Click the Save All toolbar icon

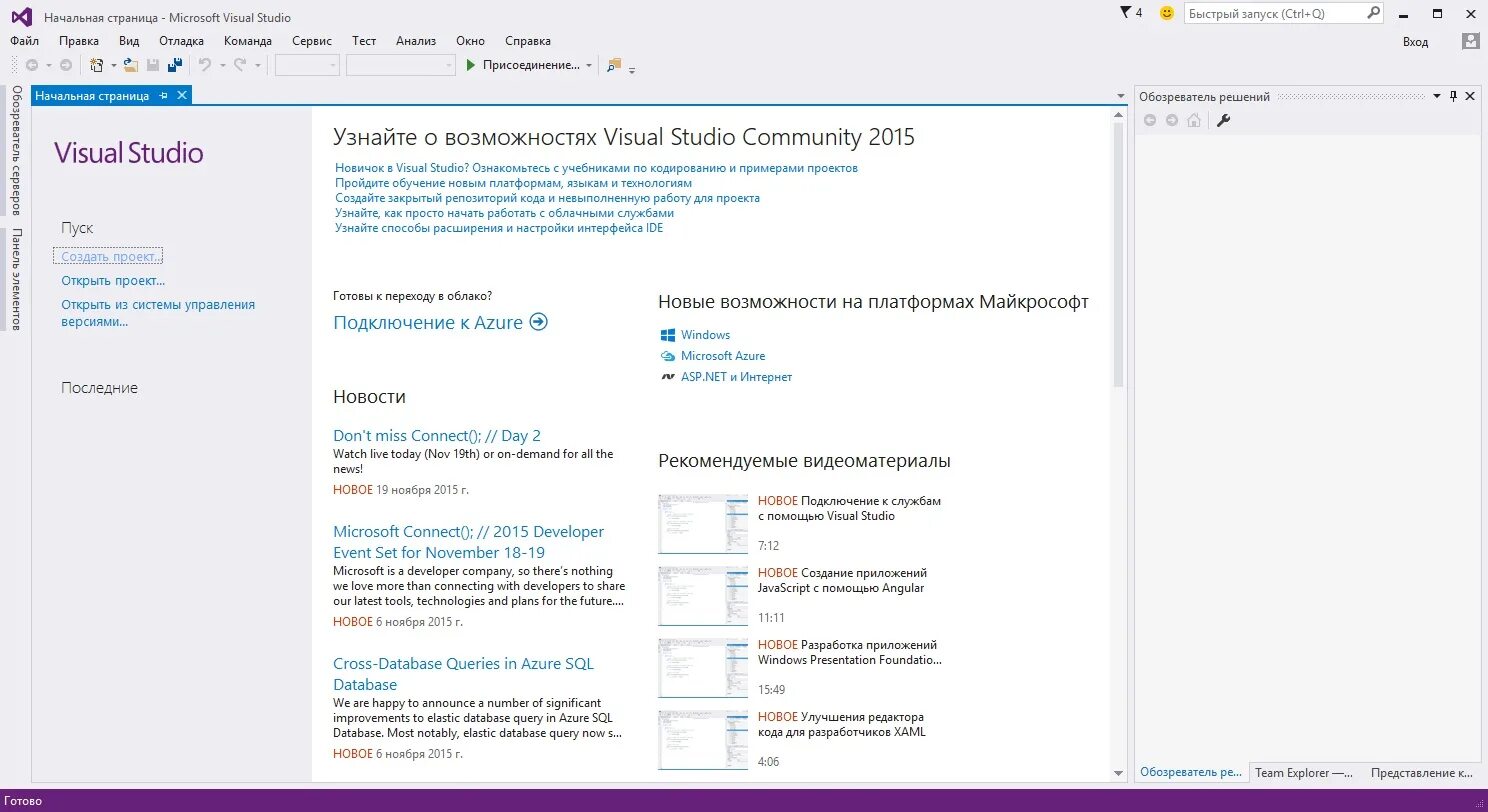(x=175, y=65)
